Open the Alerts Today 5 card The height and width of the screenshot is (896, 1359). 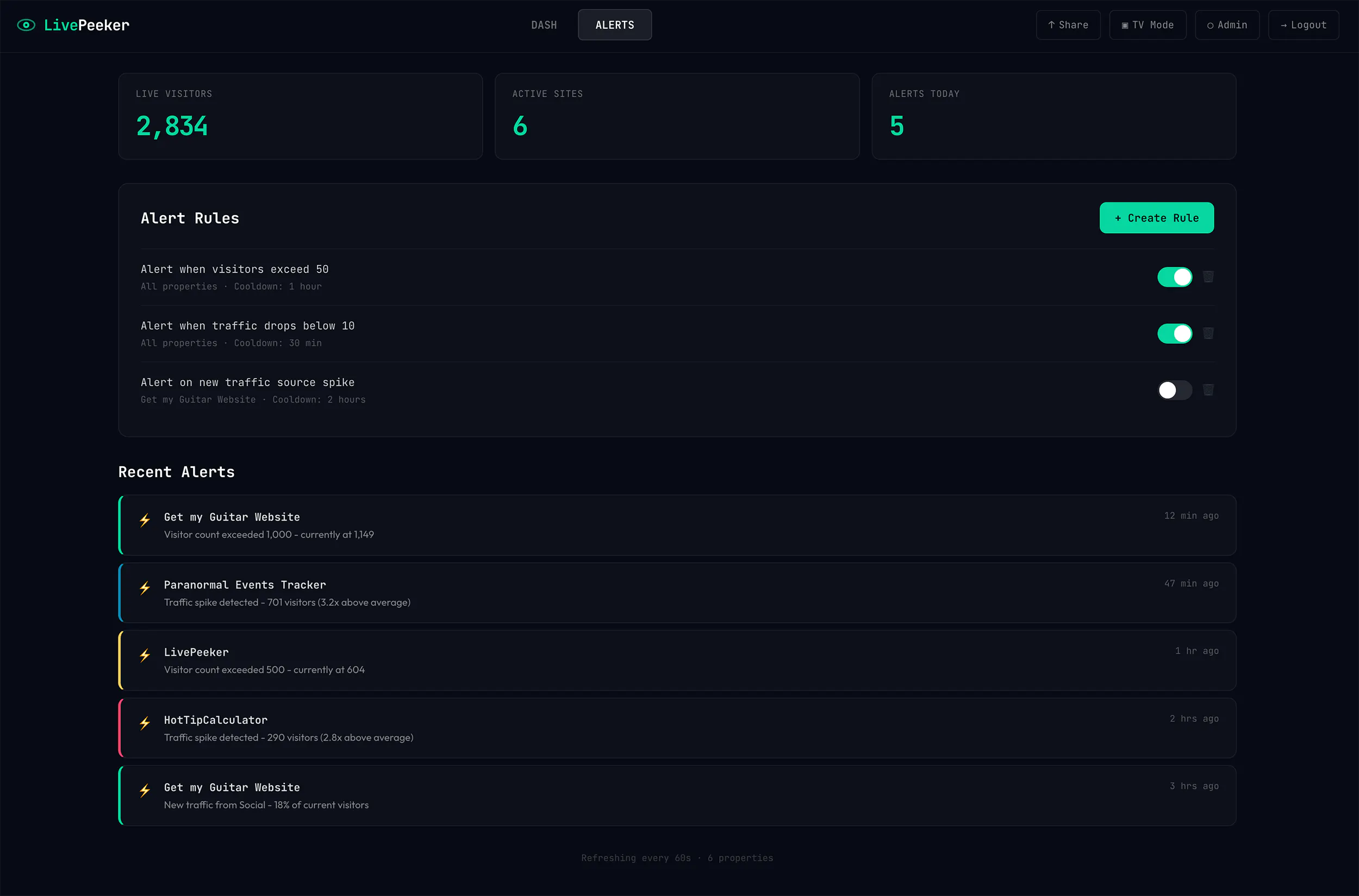tap(1053, 116)
